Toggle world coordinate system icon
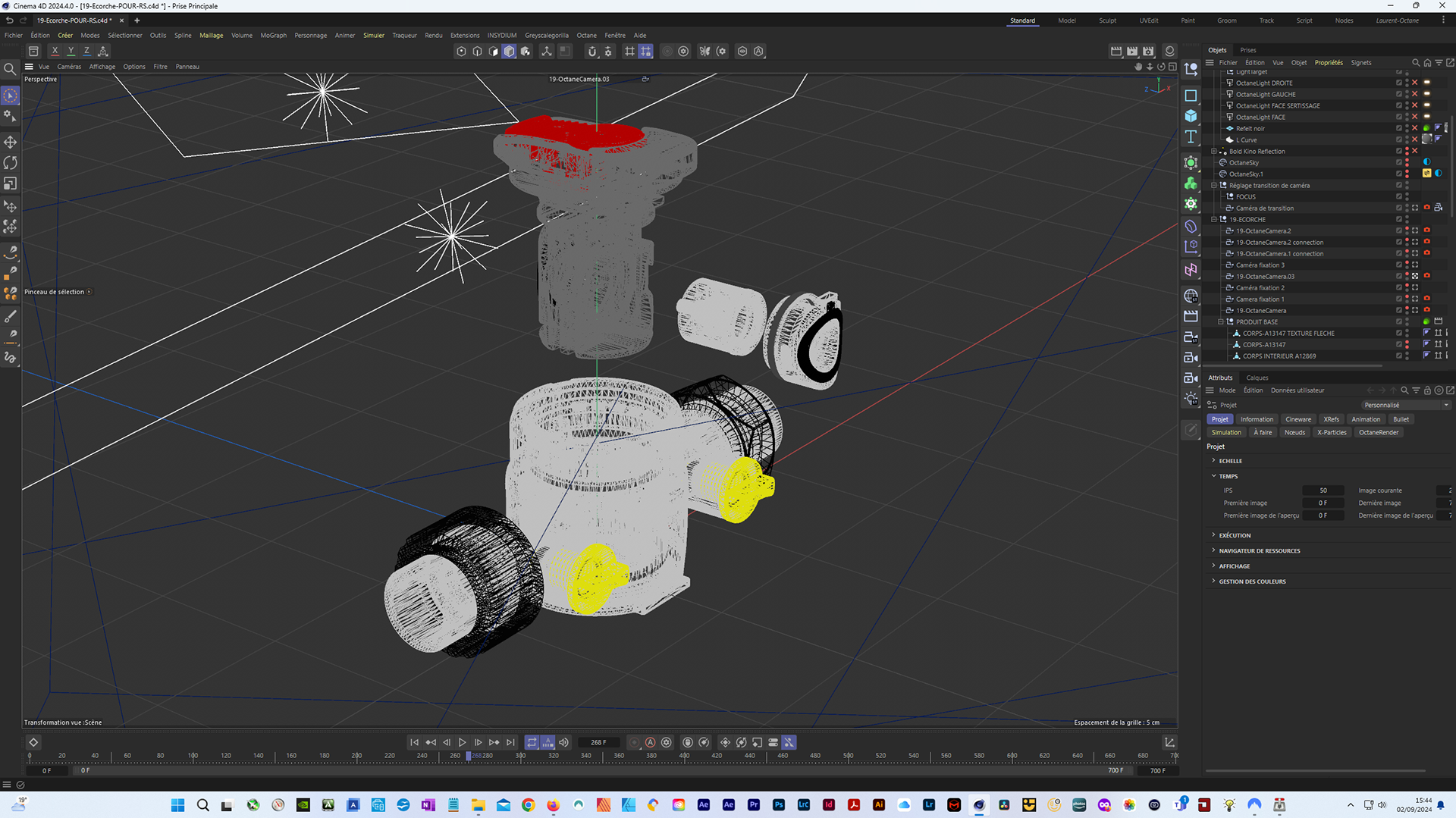1456x818 pixels. click(x=103, y=52)
